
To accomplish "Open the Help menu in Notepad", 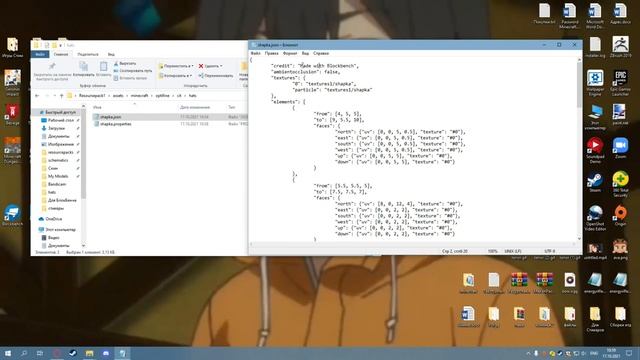I will tap(321, 53).
